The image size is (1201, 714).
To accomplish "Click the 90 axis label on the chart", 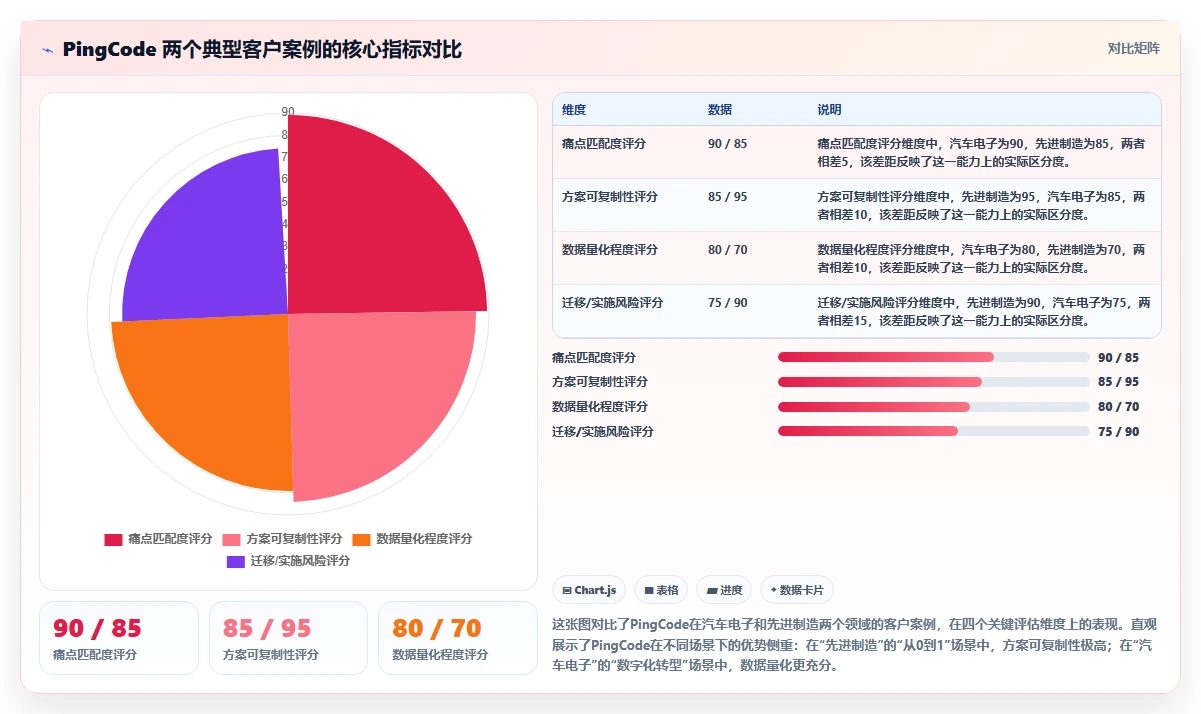I will [x=288, y=112].
